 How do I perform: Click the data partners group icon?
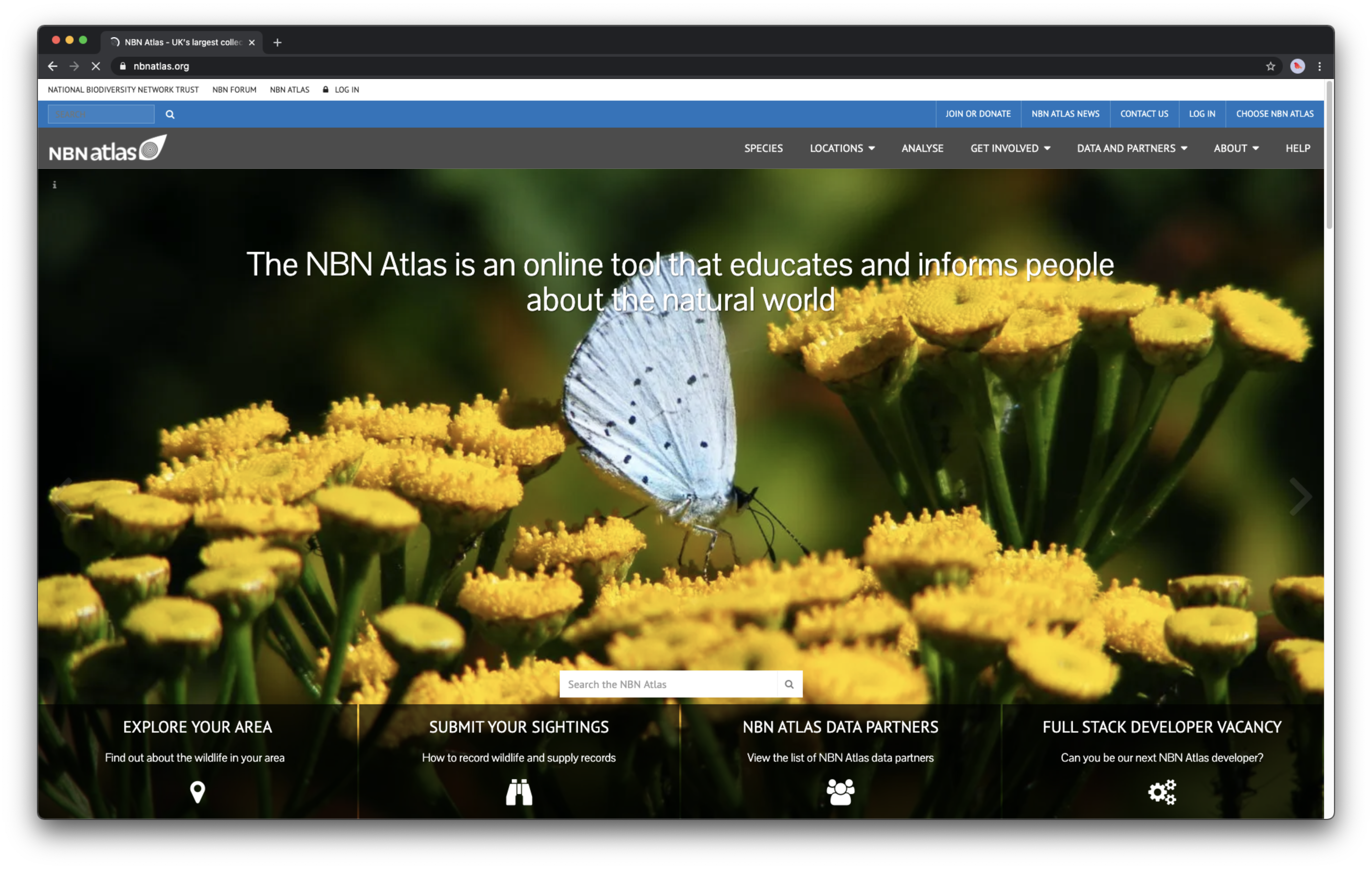(x=840, y=791)
